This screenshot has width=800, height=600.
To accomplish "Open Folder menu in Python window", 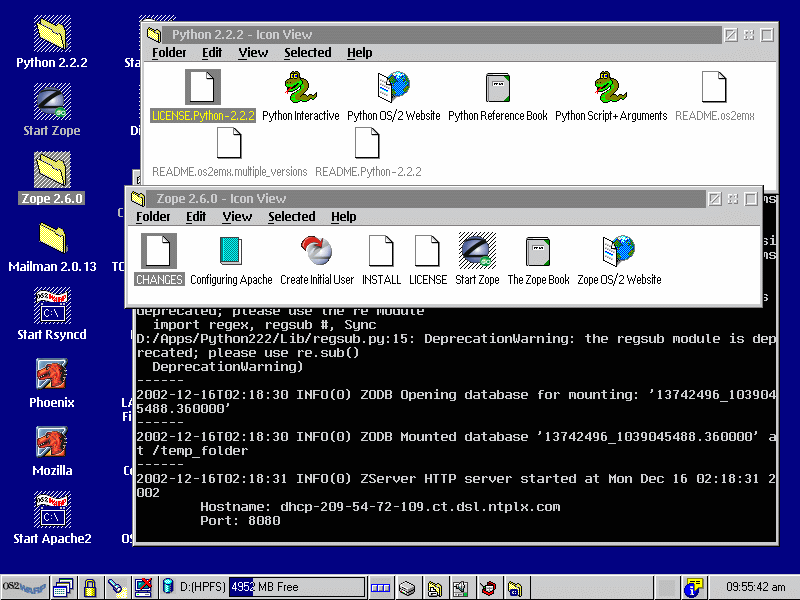I will pyautogui.click(x=169, y=53).
